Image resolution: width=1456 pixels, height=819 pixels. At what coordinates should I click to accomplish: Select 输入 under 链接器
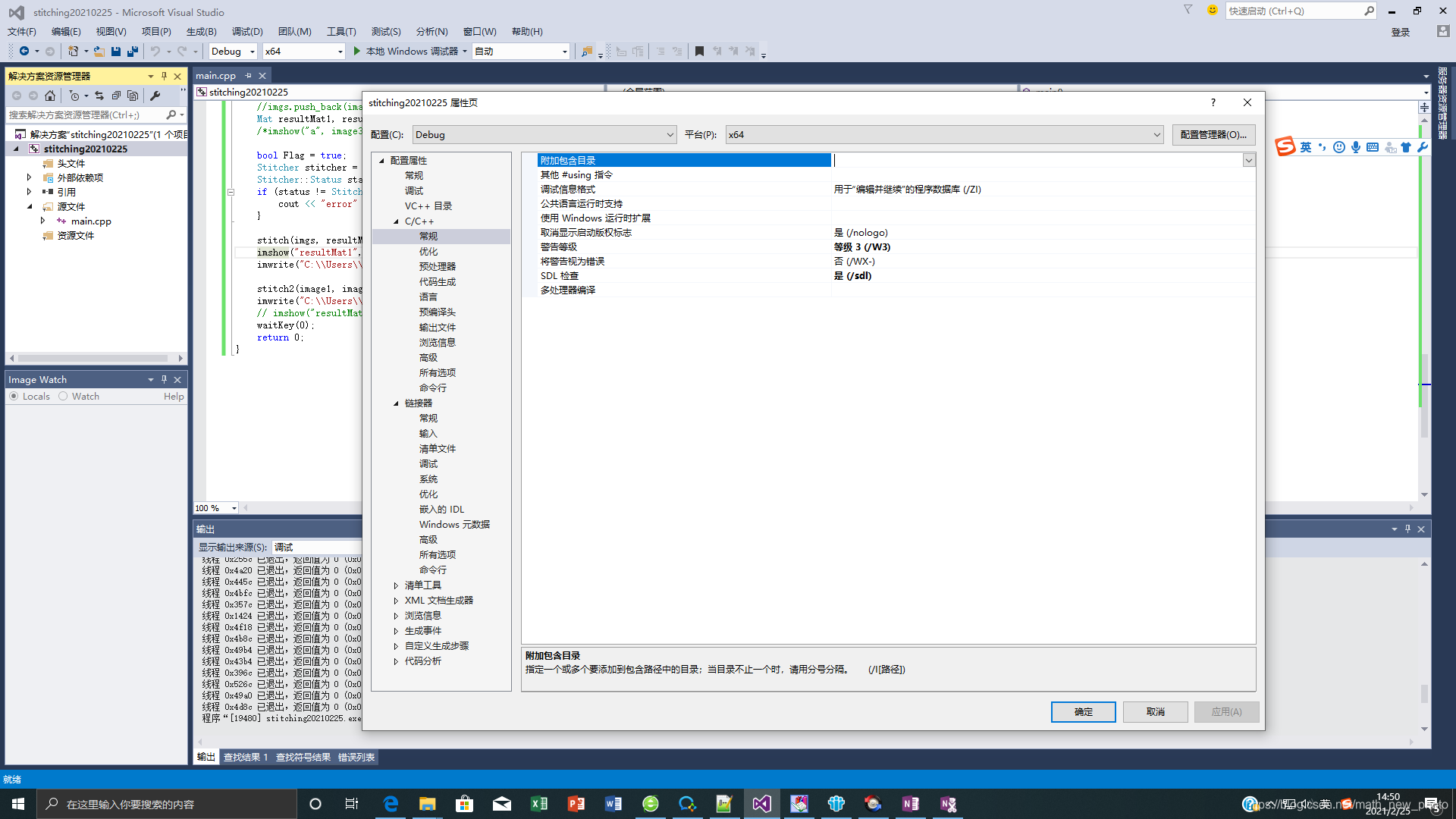coord(428,434)
